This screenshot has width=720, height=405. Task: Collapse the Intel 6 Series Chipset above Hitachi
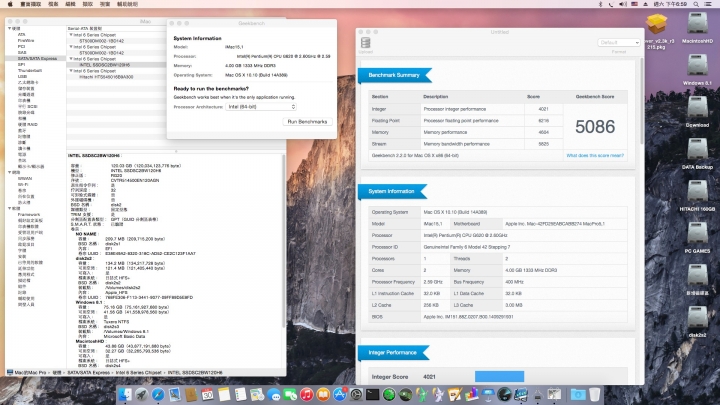tap(71, 71)
